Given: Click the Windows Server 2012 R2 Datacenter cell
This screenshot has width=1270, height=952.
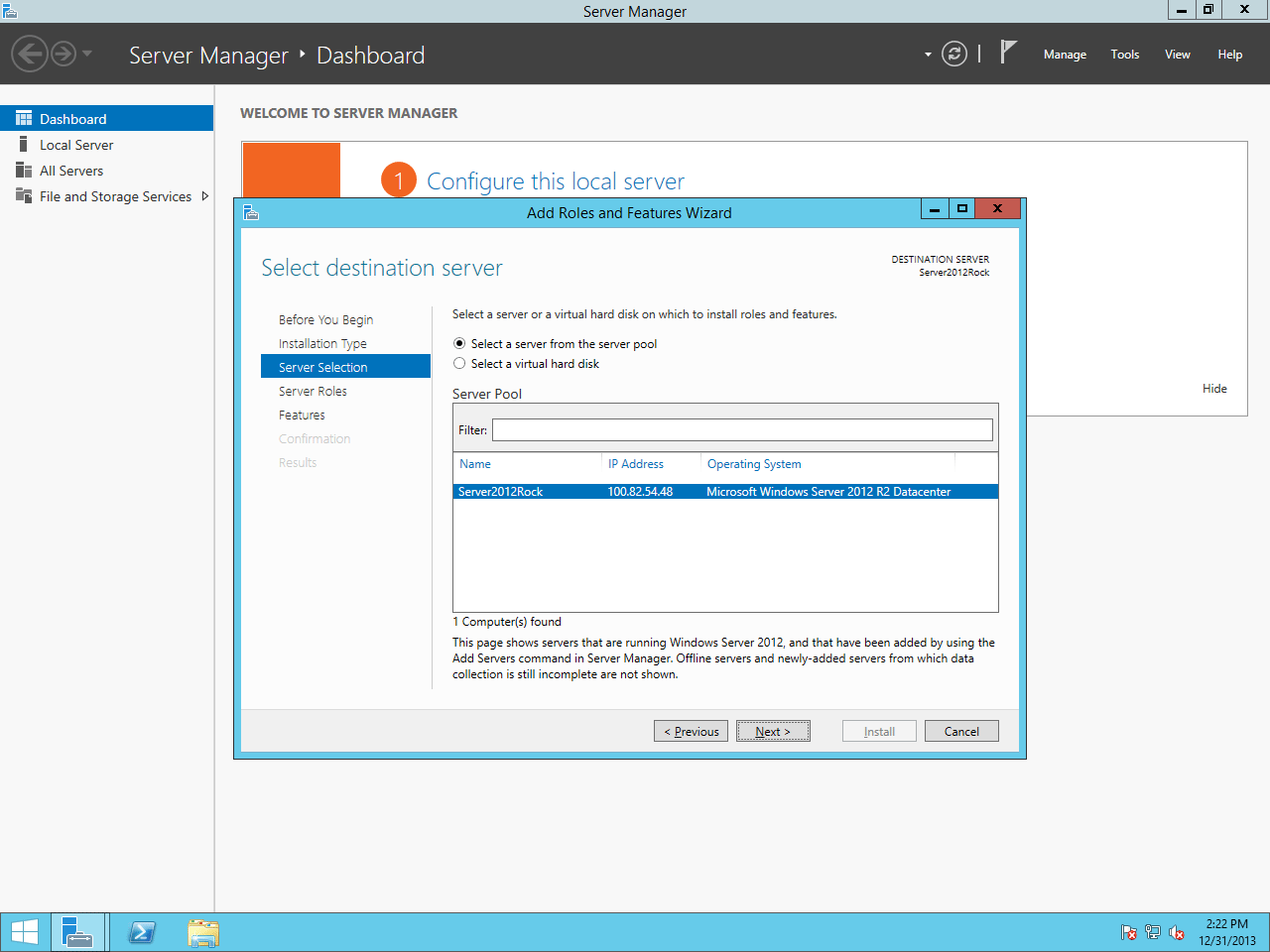Looking at the screenshot, I should [828, 492].
